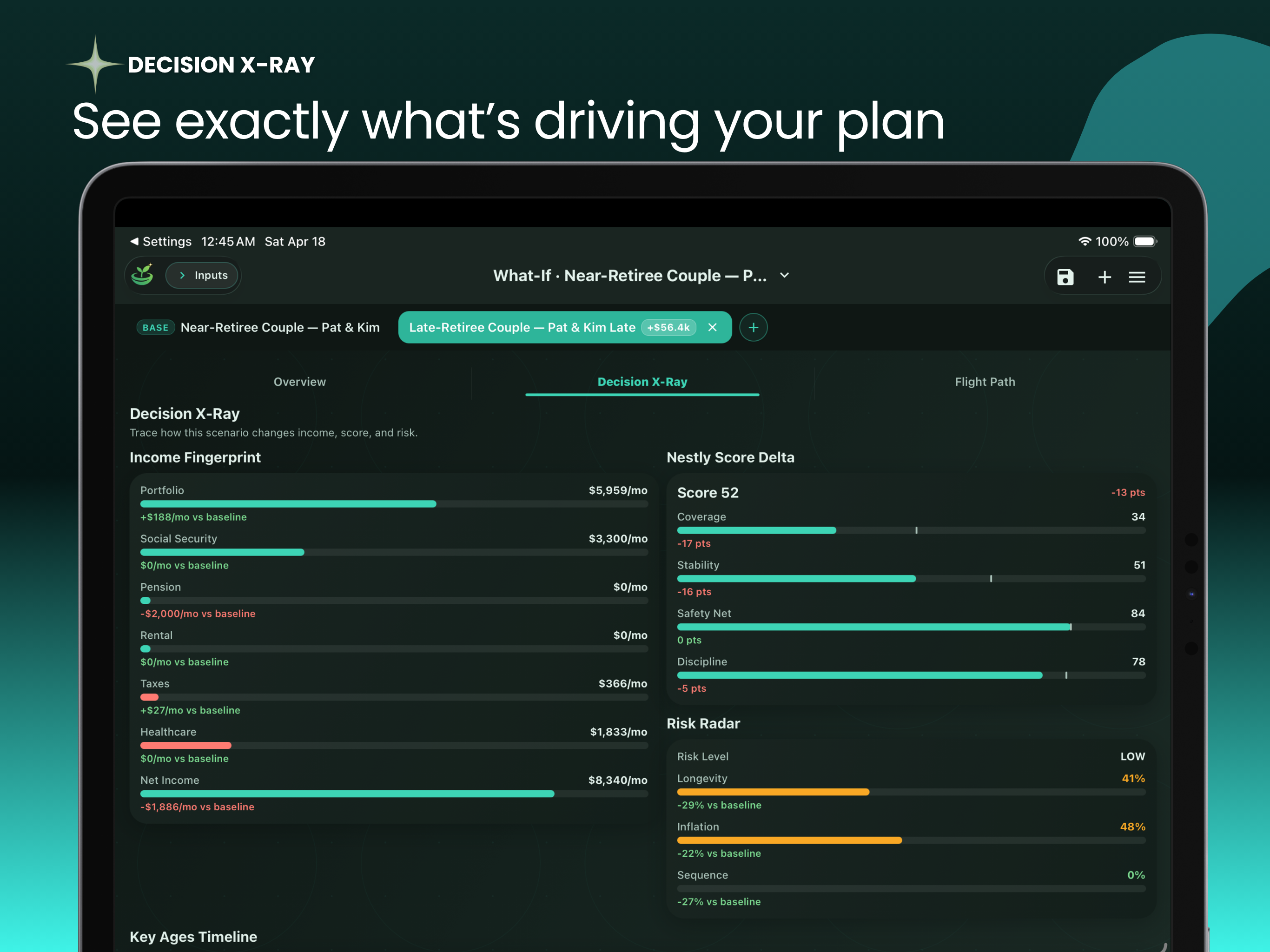Click the Net Income bar

(x=394, y=793)
